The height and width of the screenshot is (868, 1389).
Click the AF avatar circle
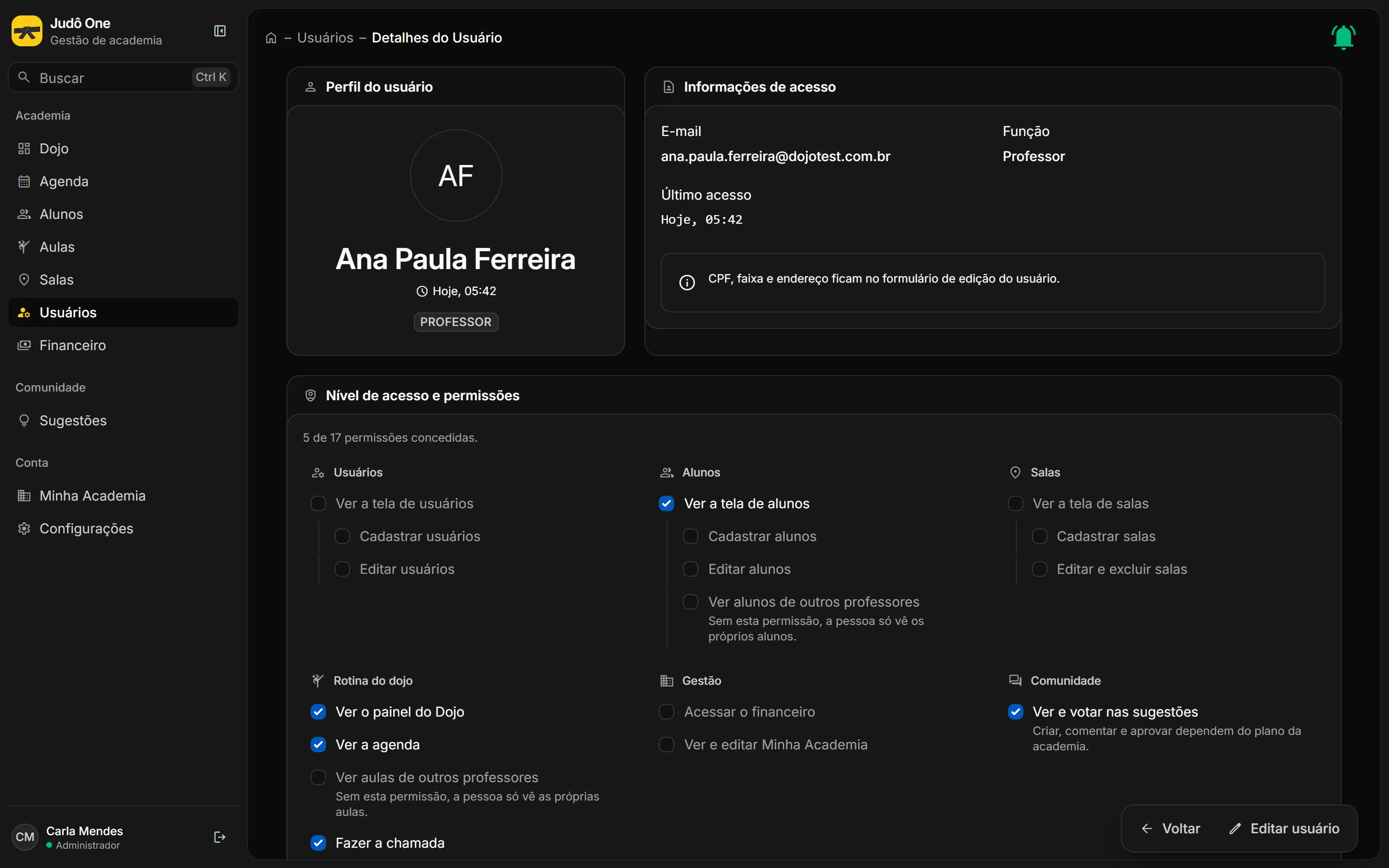coord(456,175)
